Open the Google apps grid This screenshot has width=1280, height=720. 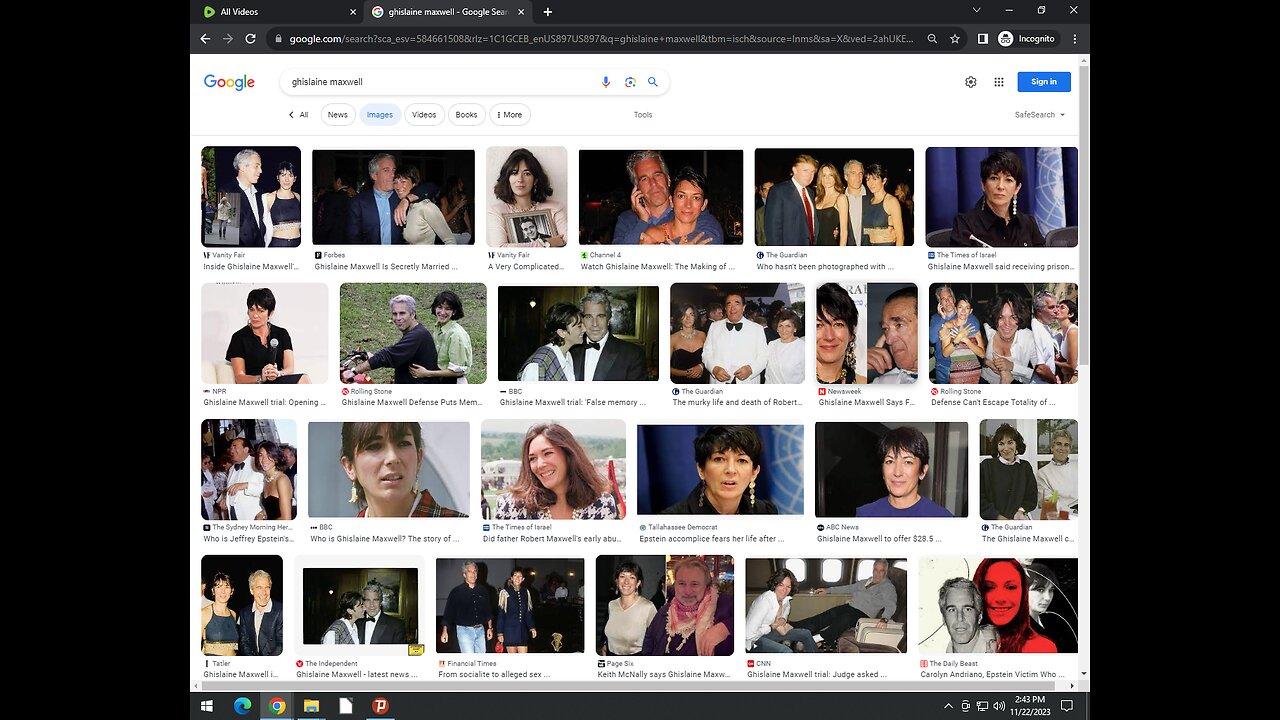tap(998, 82)
